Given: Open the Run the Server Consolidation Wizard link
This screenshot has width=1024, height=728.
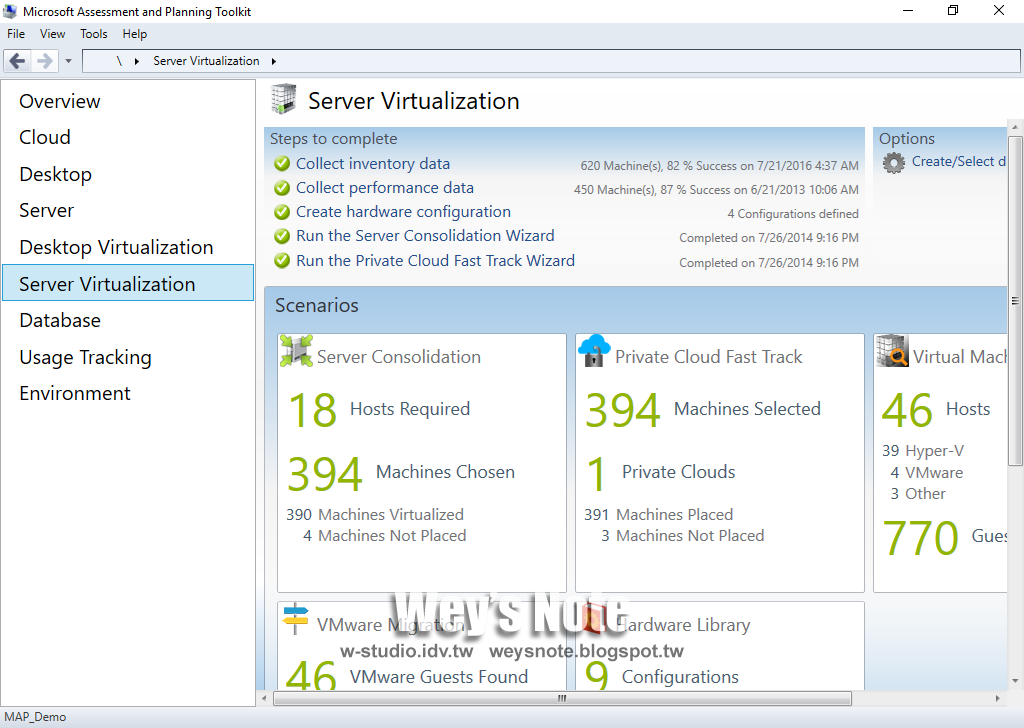Looking at the screenshot, I should pyautogui.click(x=425, y=235).
